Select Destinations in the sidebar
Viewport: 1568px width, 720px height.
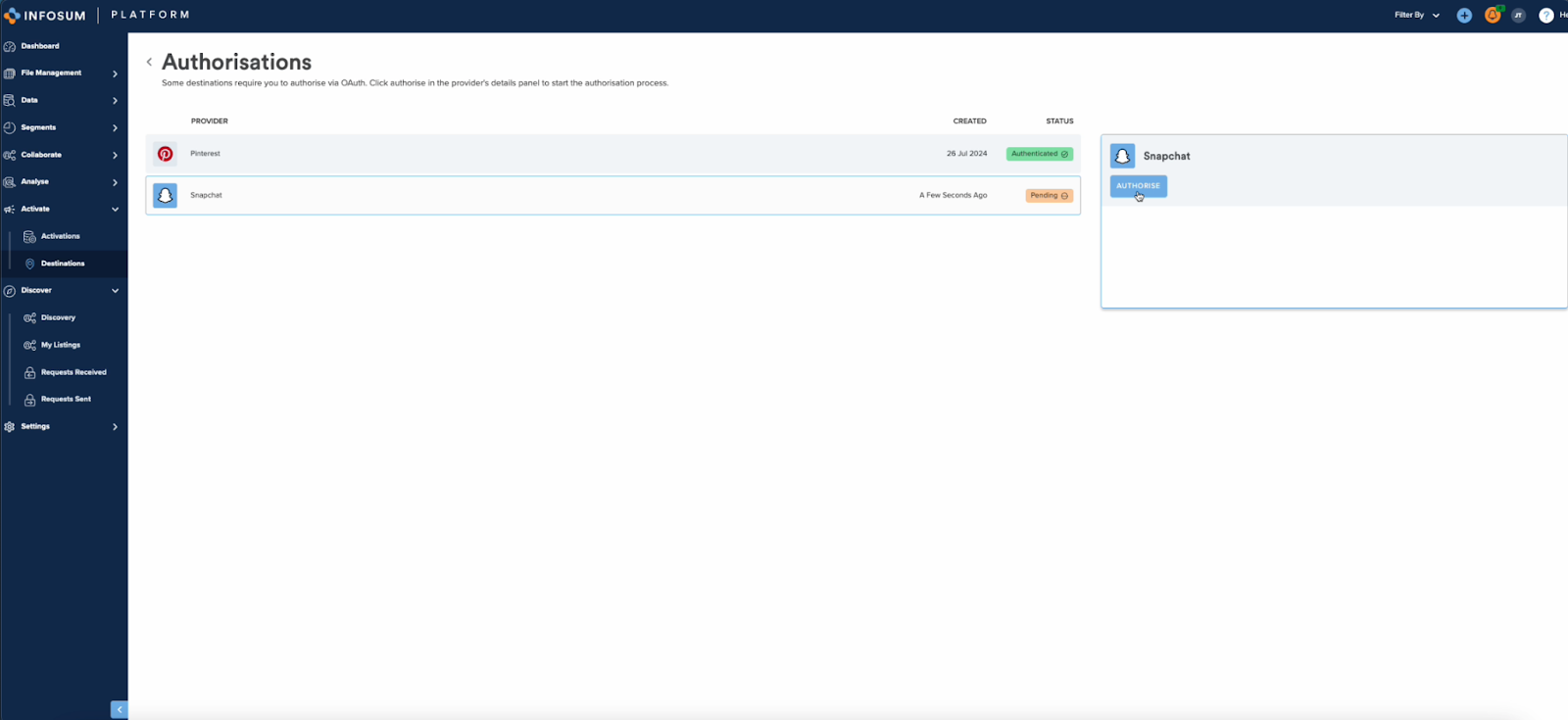(x=63, y=264)
